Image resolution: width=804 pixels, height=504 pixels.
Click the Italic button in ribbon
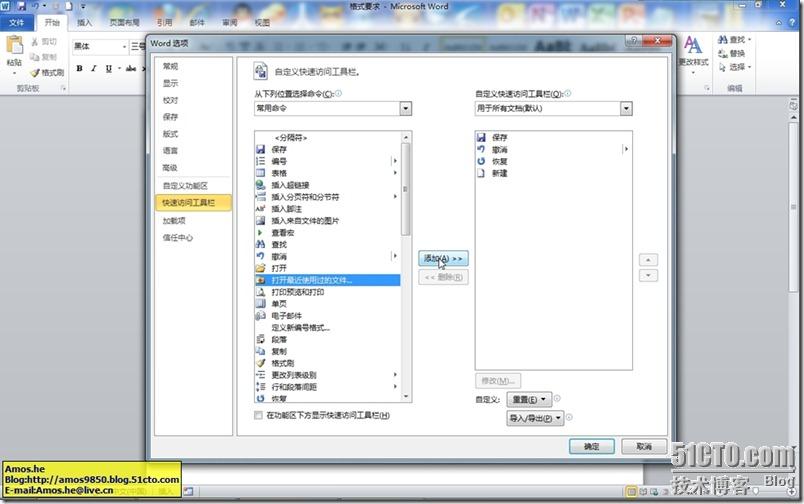click(x=93, y=68)
